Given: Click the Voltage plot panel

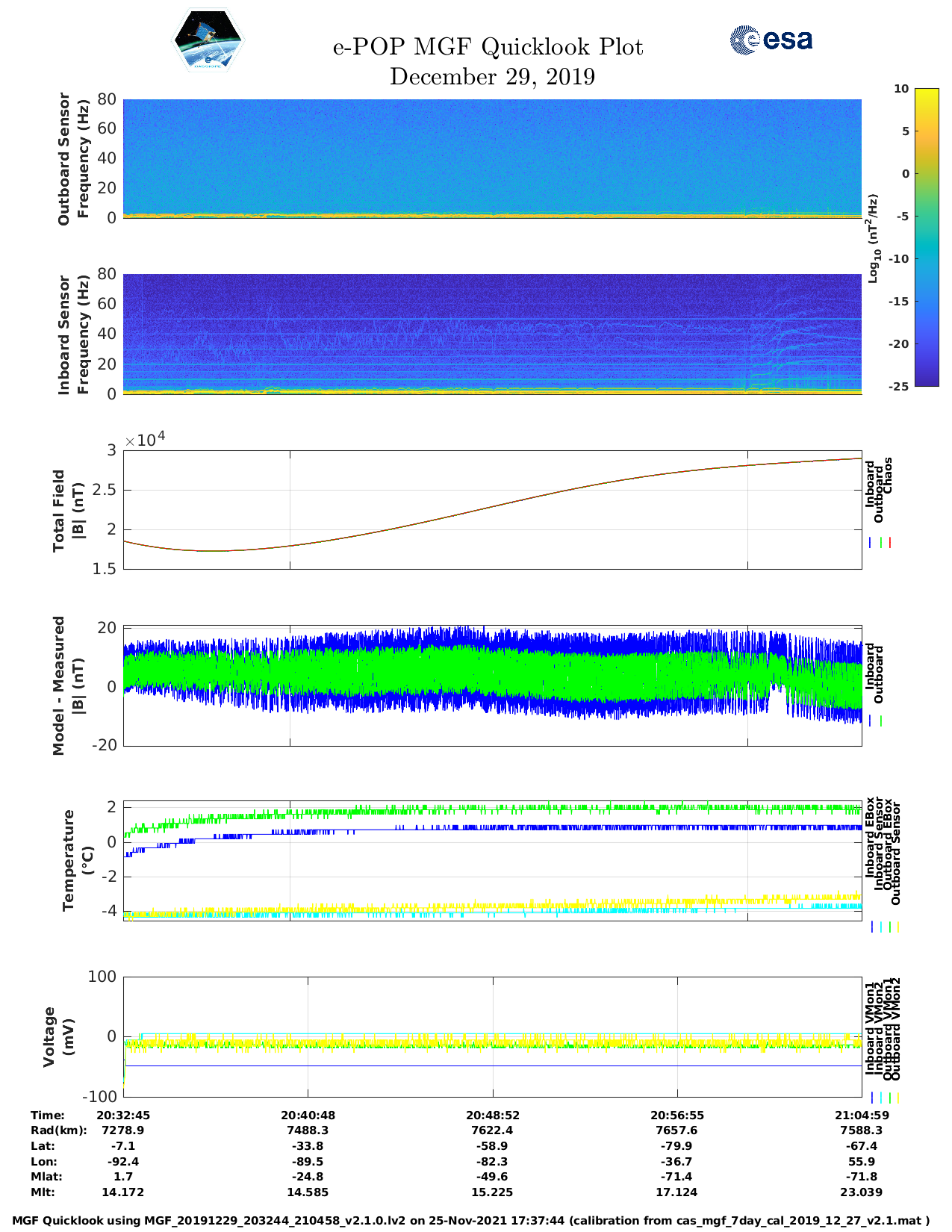Looking at the screenshot, I should 492,1037.
